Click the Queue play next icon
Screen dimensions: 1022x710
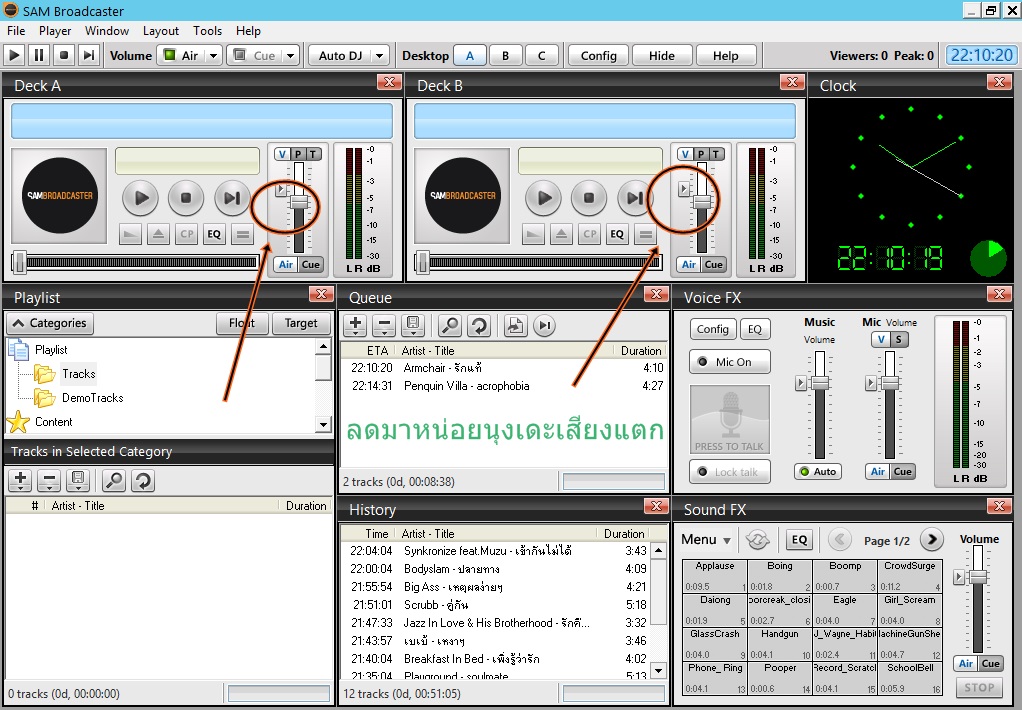coord(544,325)
